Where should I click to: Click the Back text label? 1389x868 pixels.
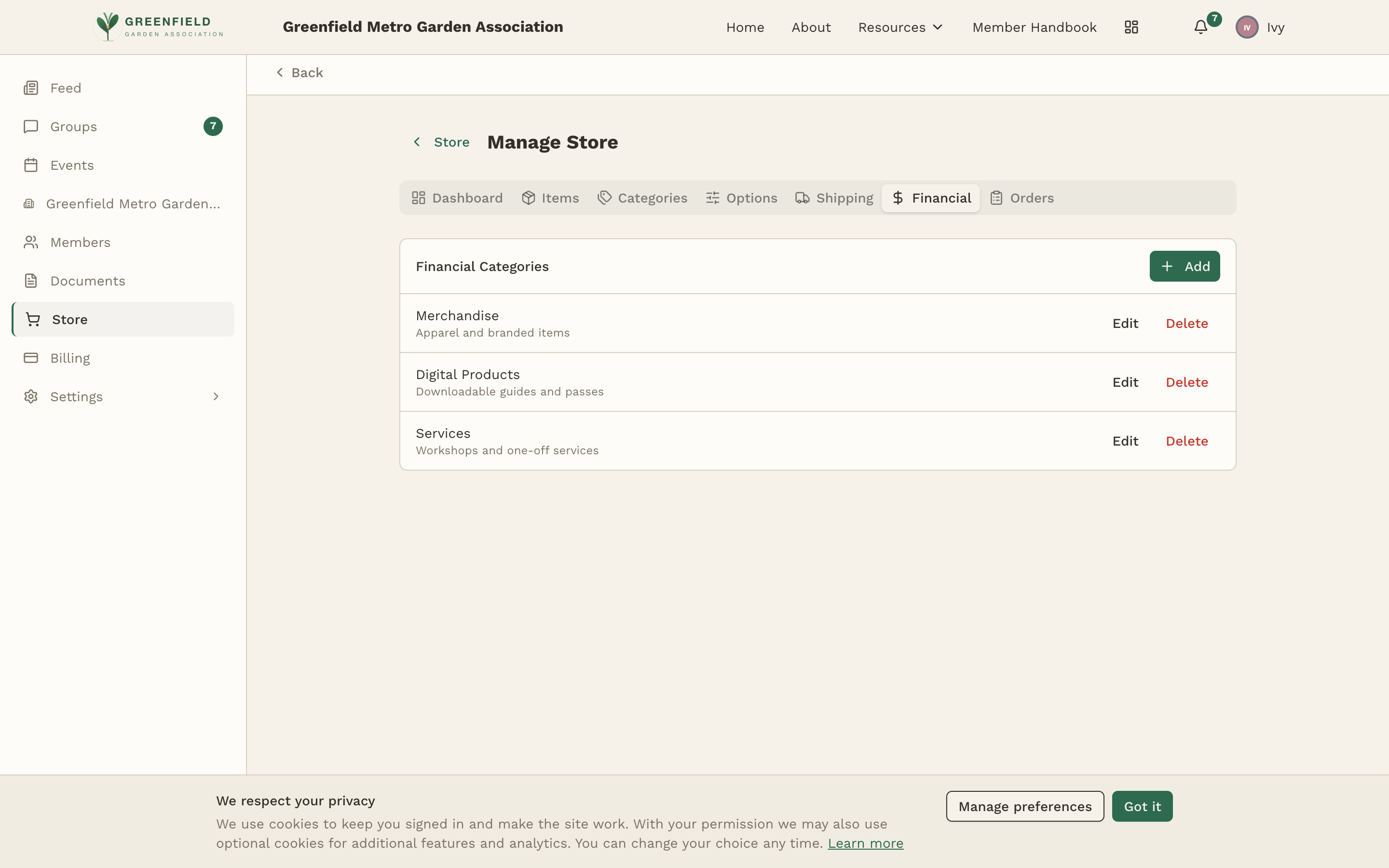pos(307,72)
